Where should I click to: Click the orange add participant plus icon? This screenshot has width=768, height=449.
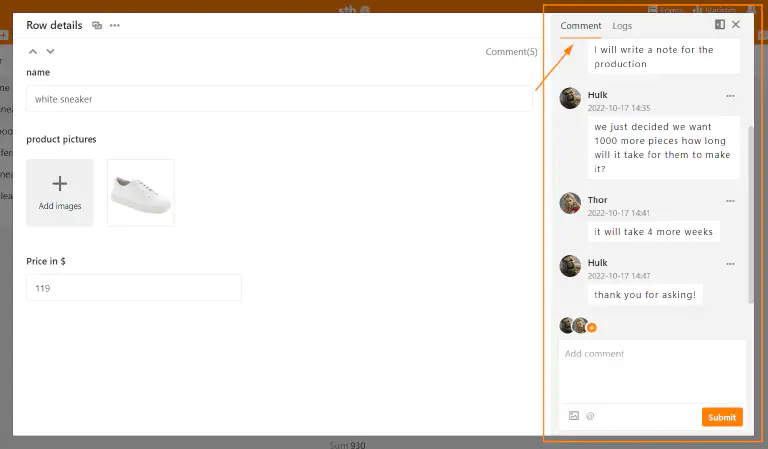click(x=592, y=327)
